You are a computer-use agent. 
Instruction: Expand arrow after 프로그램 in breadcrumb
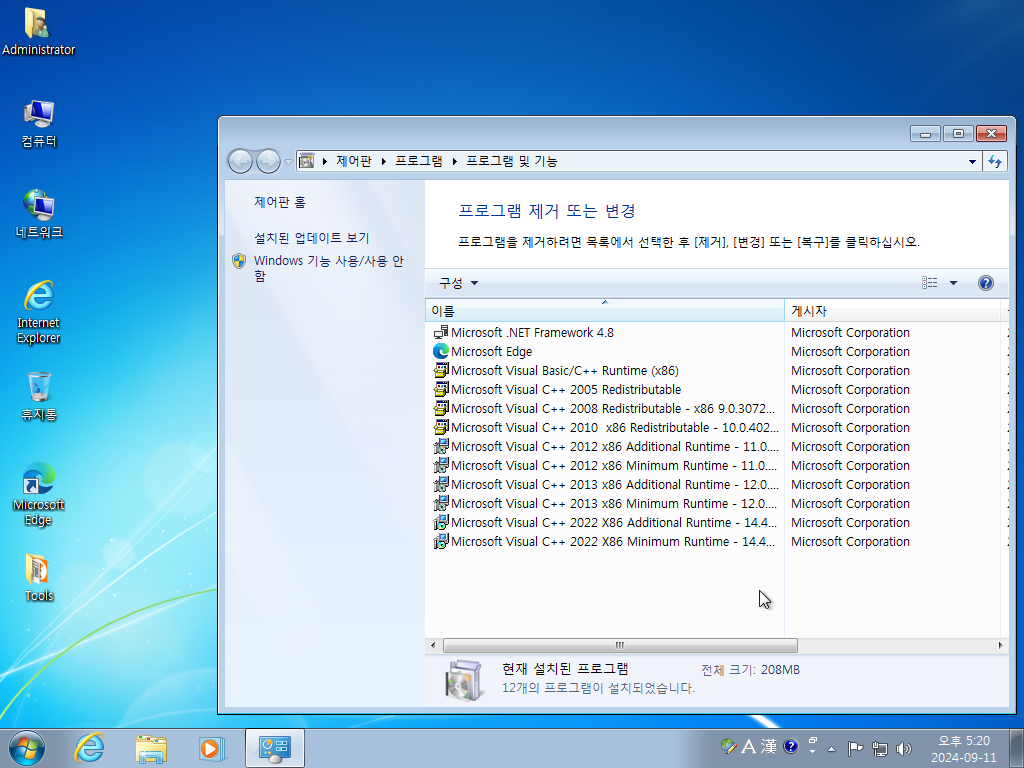(x=455, y=161)
